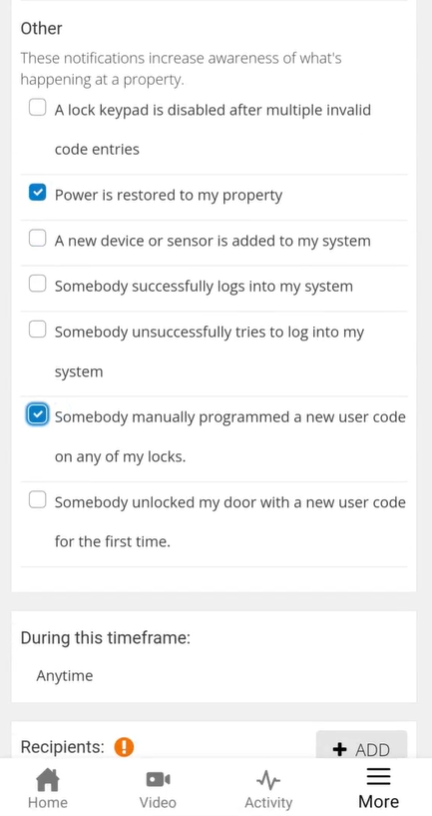Uncheck Power is restored to my property
Image resolution: width=432 pixels, height=816 pixels.
click(x=37, y=193)
